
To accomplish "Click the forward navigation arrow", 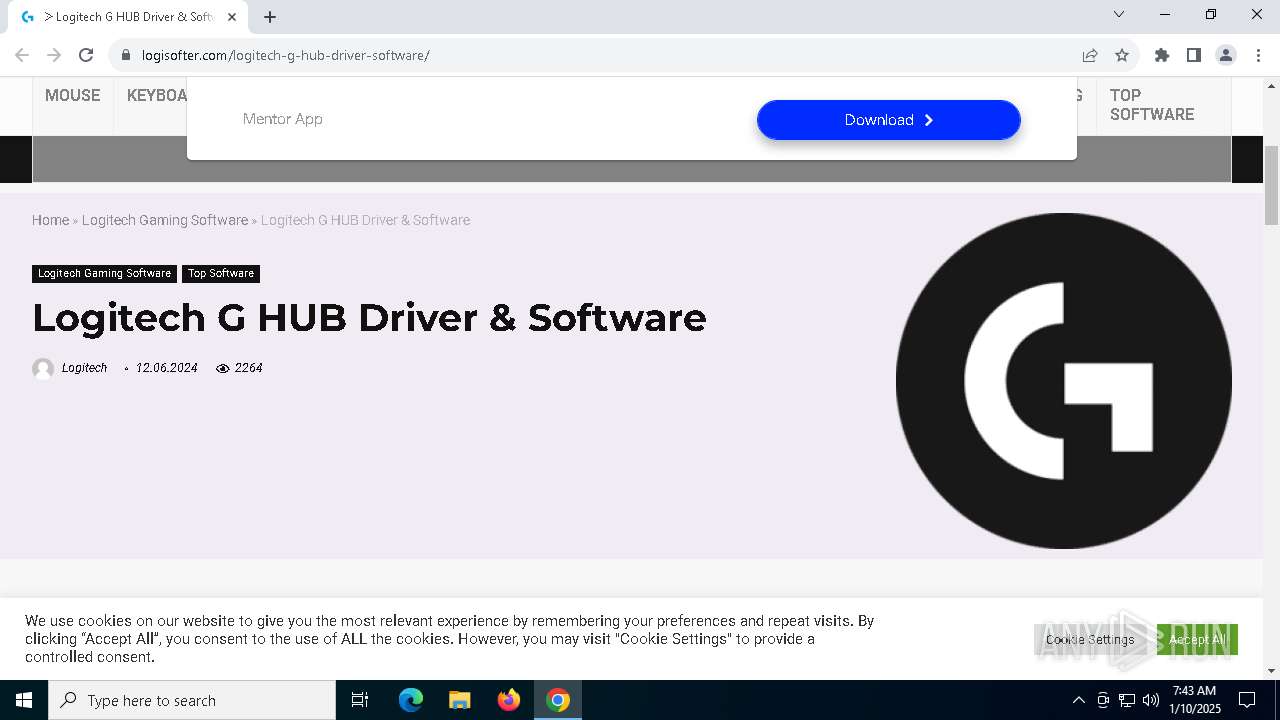I will pos(54,55).
